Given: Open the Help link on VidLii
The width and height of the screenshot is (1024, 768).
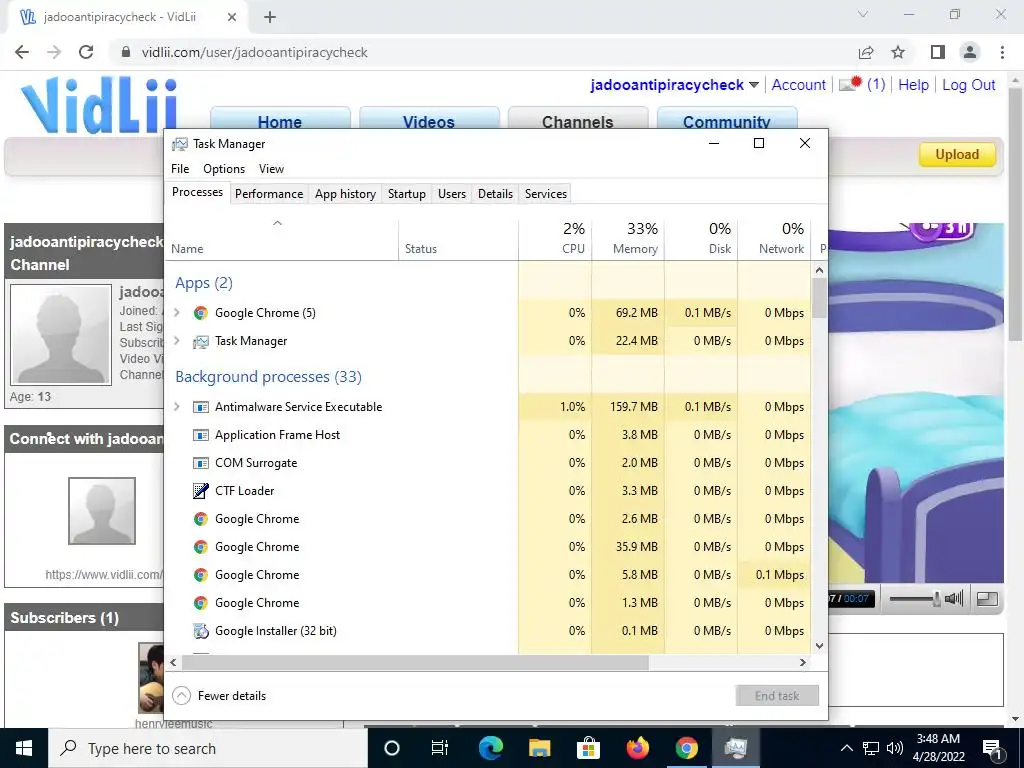Looking at the screenshot, I should 913,85.
